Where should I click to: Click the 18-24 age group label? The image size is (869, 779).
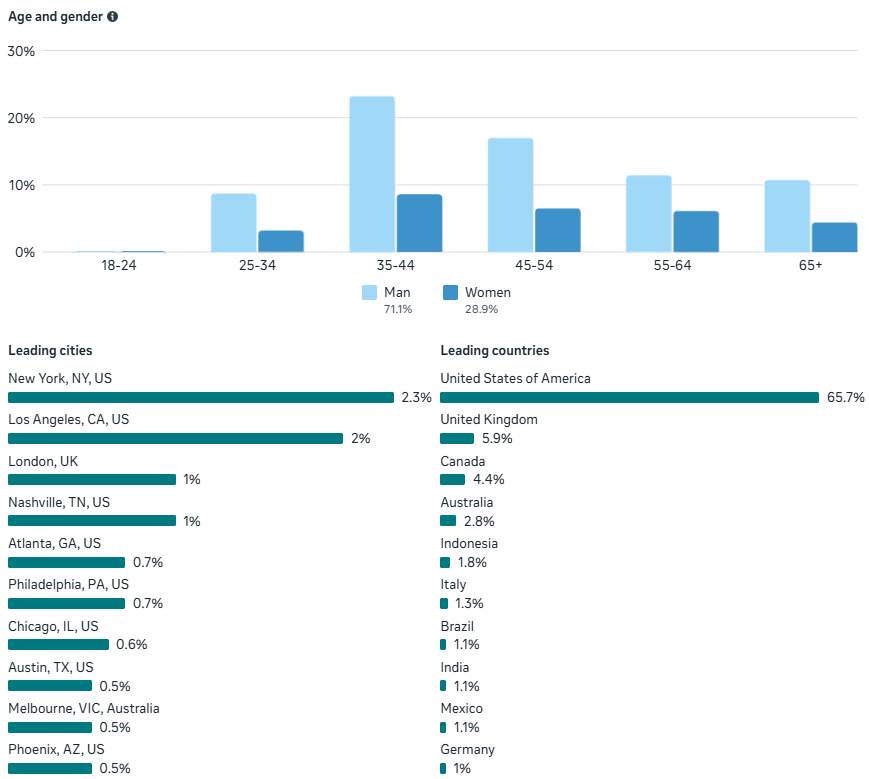[x=118, y=265]
